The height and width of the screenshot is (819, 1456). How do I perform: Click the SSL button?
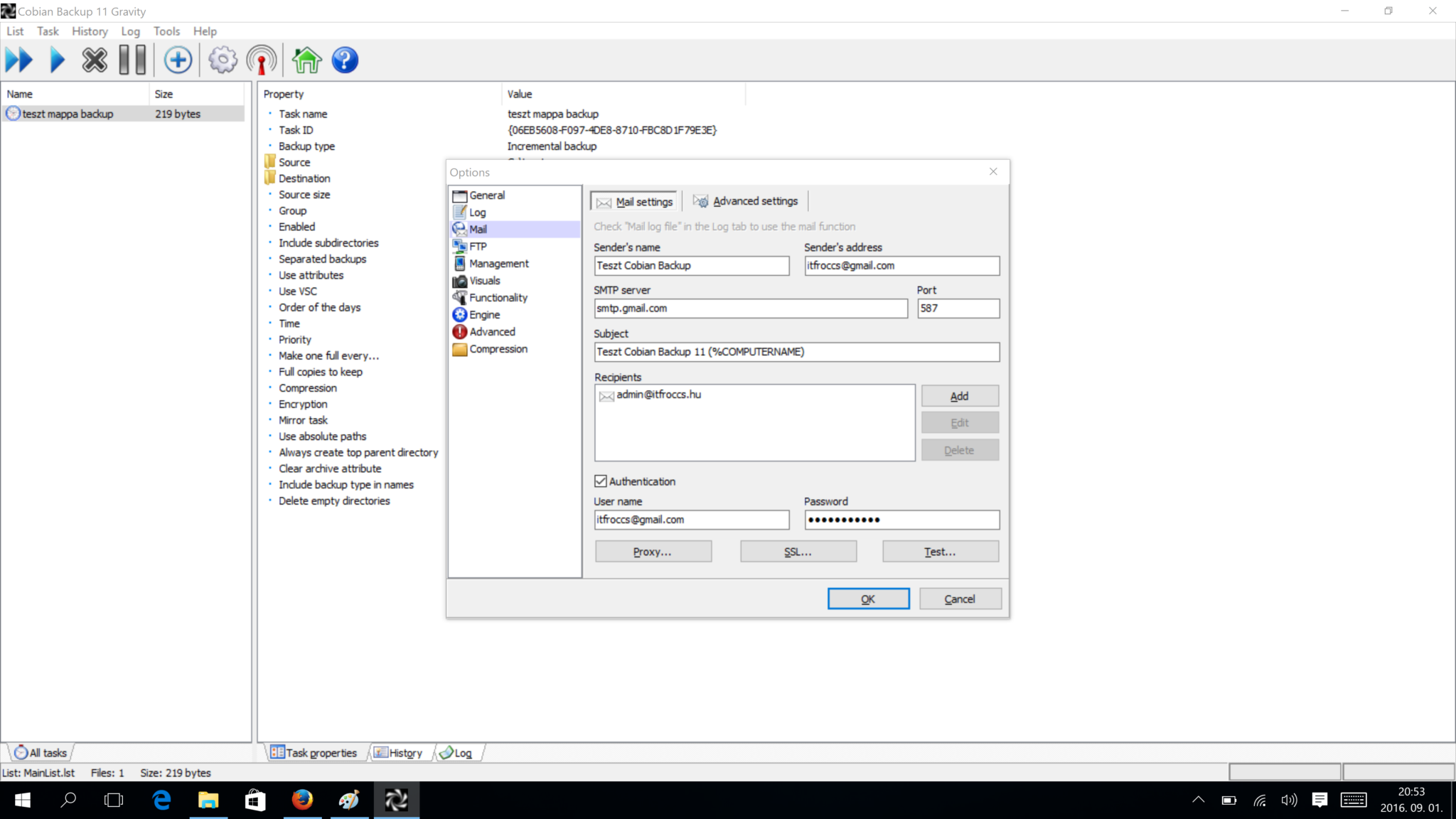point(798,551)
